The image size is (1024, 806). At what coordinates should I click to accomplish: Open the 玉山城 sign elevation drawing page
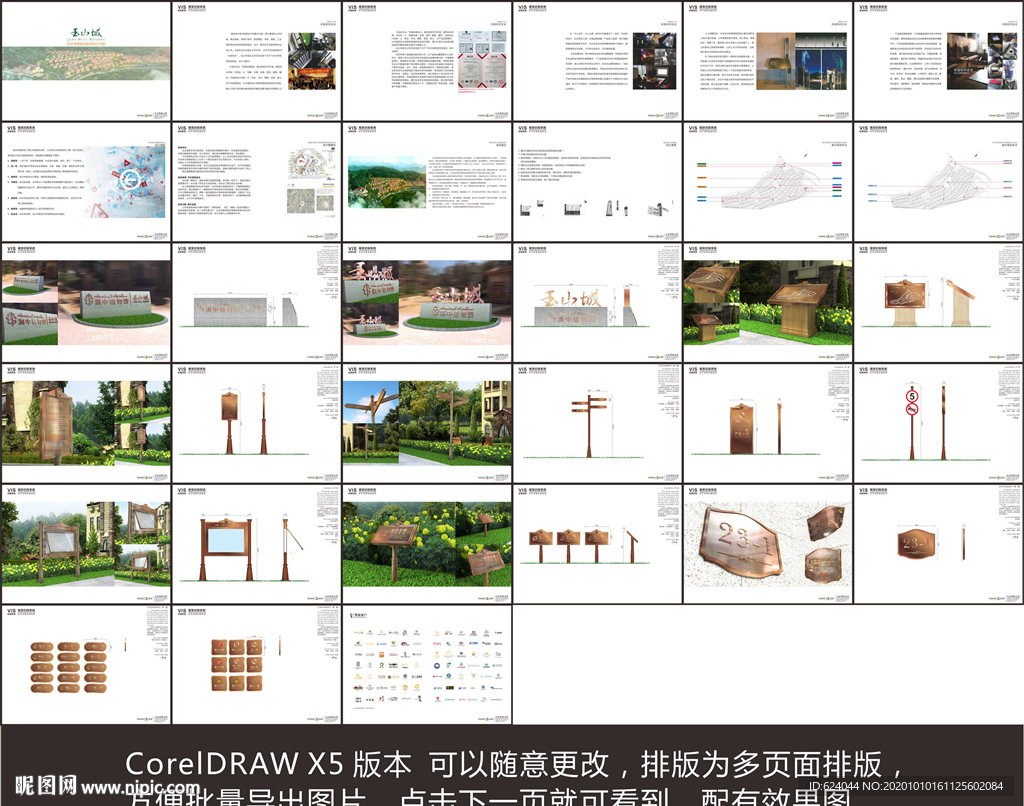[x=597, y=302]
